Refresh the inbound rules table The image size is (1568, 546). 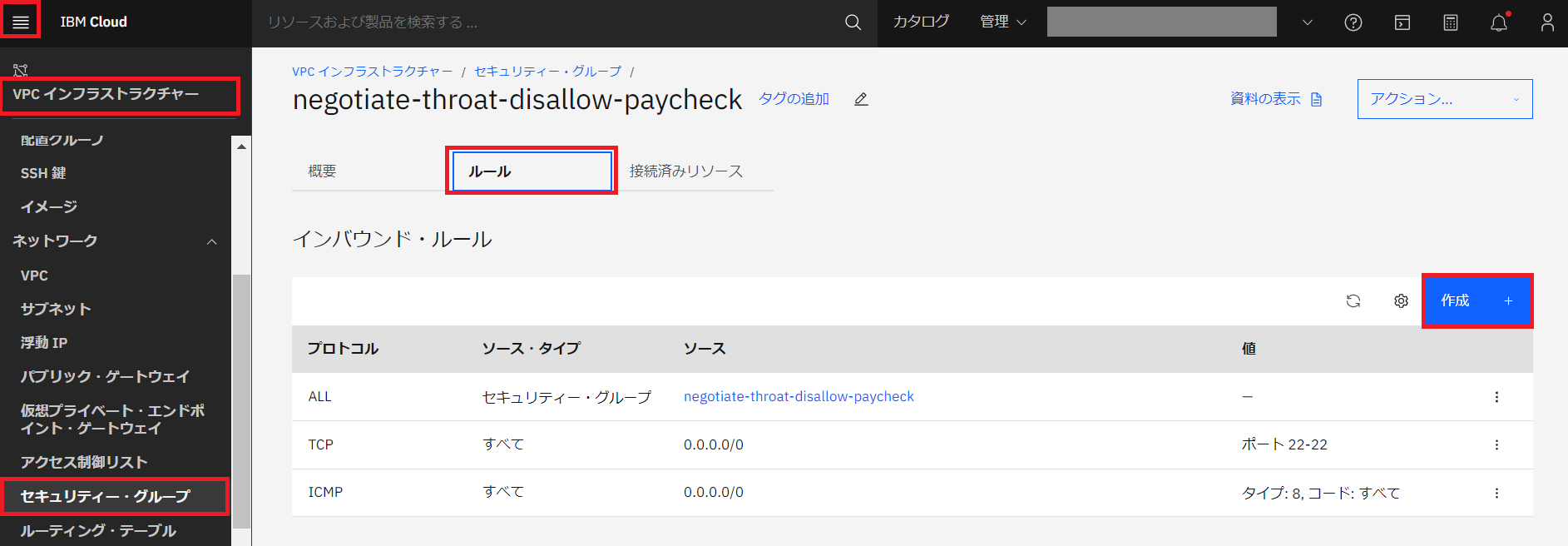[1353, 301]
